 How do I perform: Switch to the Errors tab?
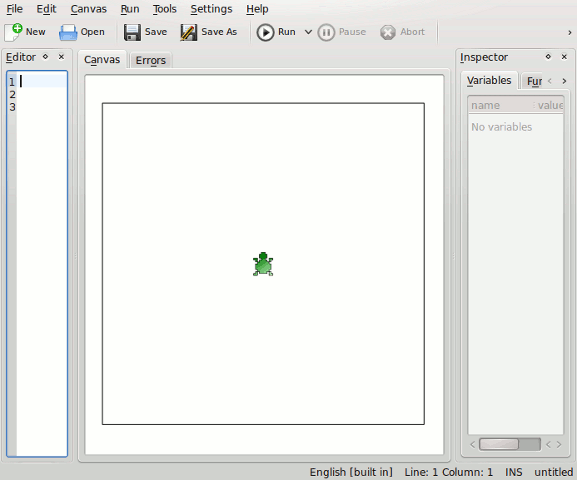pyautogui.click(x=151, y=60)
